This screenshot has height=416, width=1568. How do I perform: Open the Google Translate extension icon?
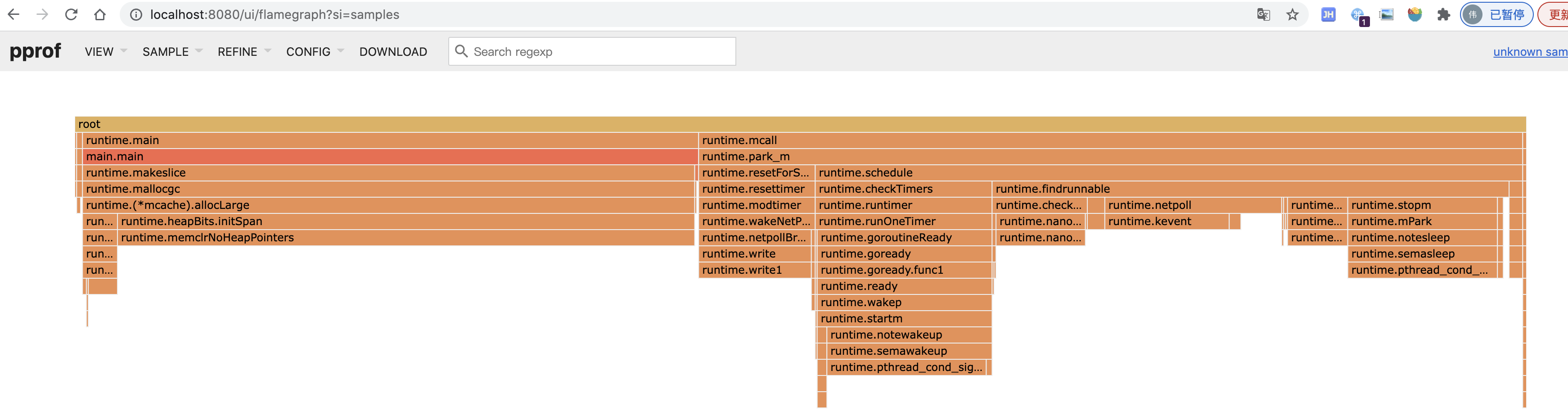1264,14
